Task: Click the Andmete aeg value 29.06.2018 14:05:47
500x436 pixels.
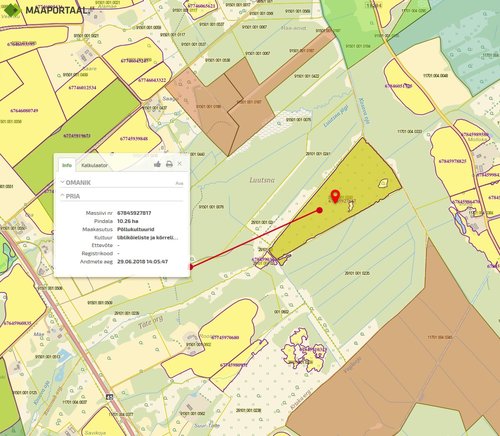Action: coord(143,262)
